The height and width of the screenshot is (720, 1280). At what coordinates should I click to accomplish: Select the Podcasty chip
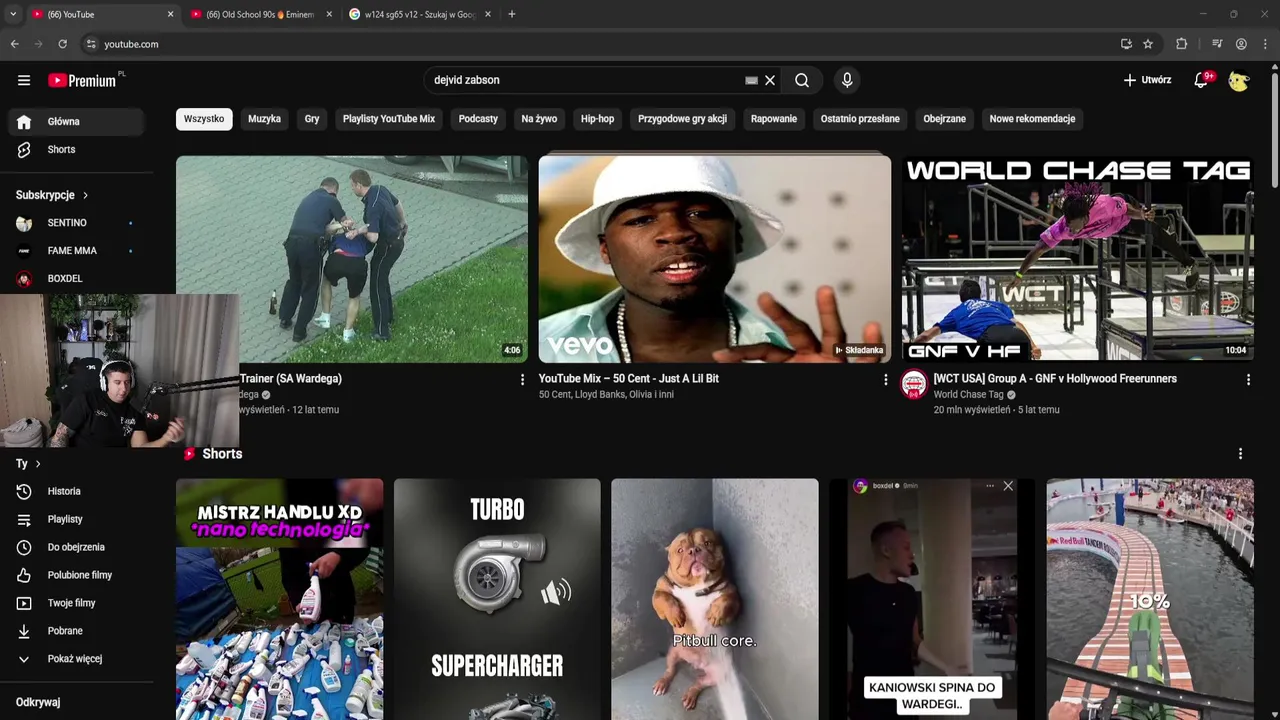(478, 119)
